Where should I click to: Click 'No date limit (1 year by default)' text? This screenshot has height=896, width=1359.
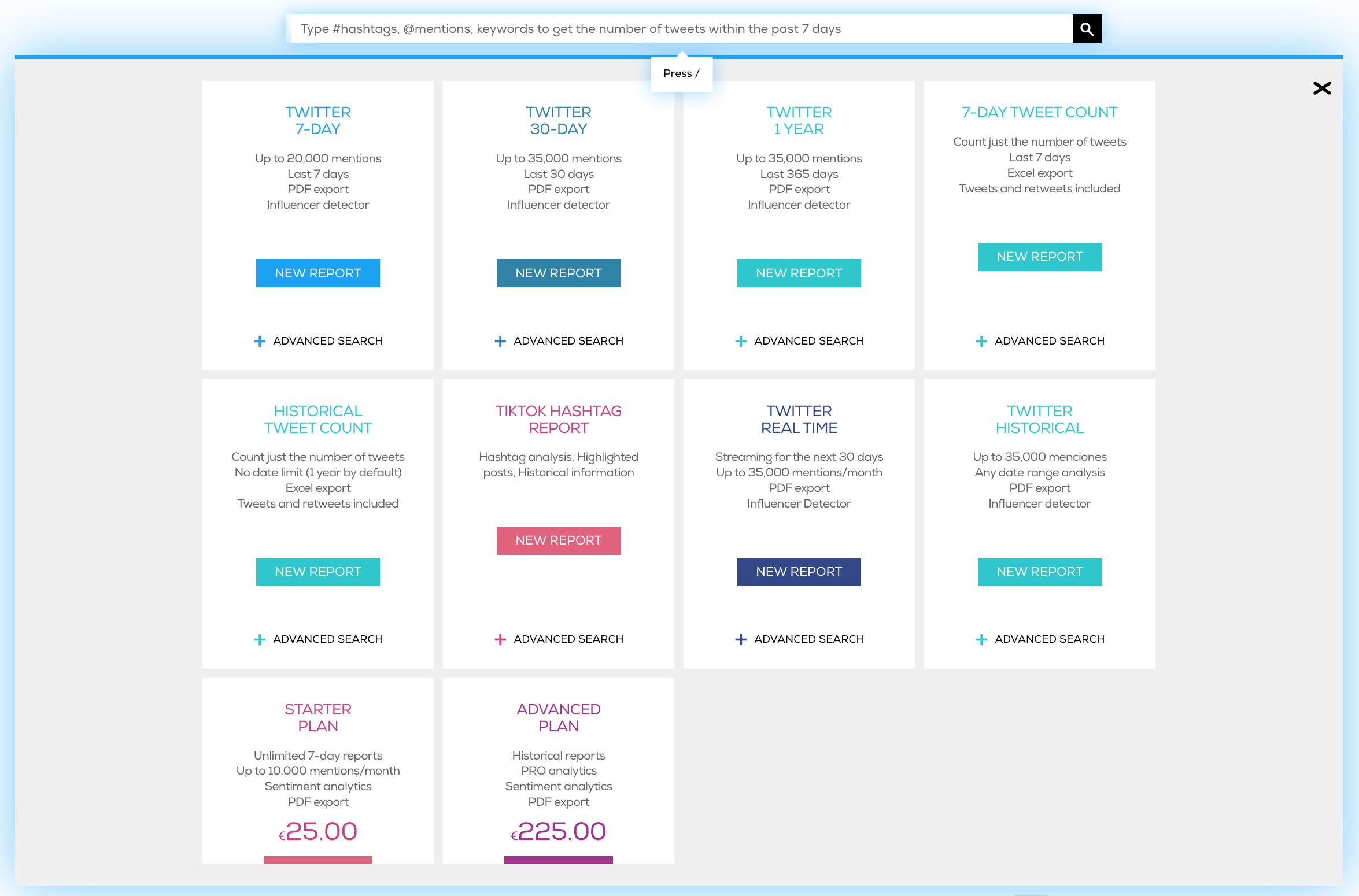click(318, 472)
